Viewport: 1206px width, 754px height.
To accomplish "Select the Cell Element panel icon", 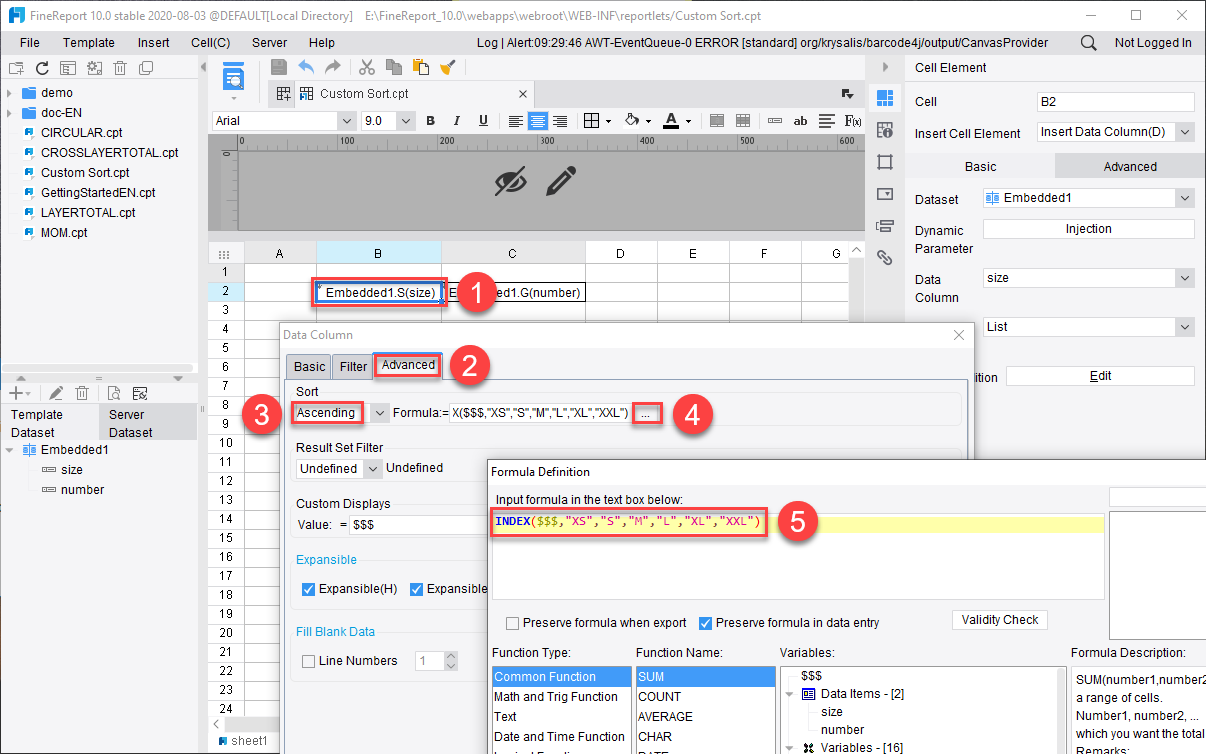I will point(885,96).
